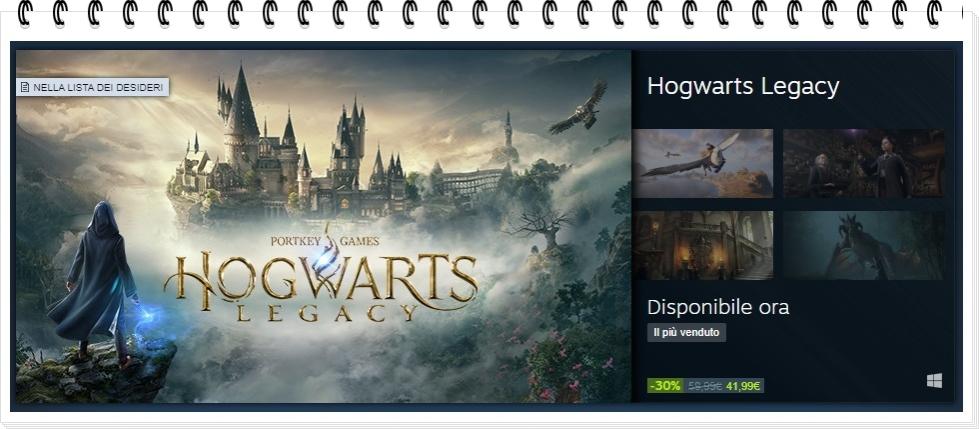The width and height of the screenshot is (979, 429).
Task: Open the dark dragon creature screenshot
Action: pos(863,245)
